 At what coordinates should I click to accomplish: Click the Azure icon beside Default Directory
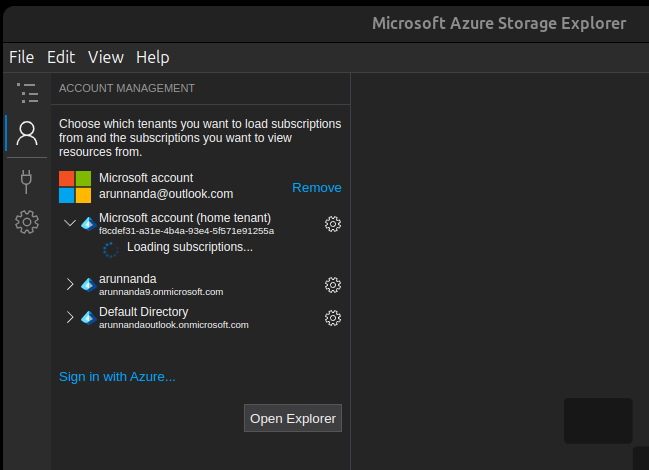click(89, 318)
